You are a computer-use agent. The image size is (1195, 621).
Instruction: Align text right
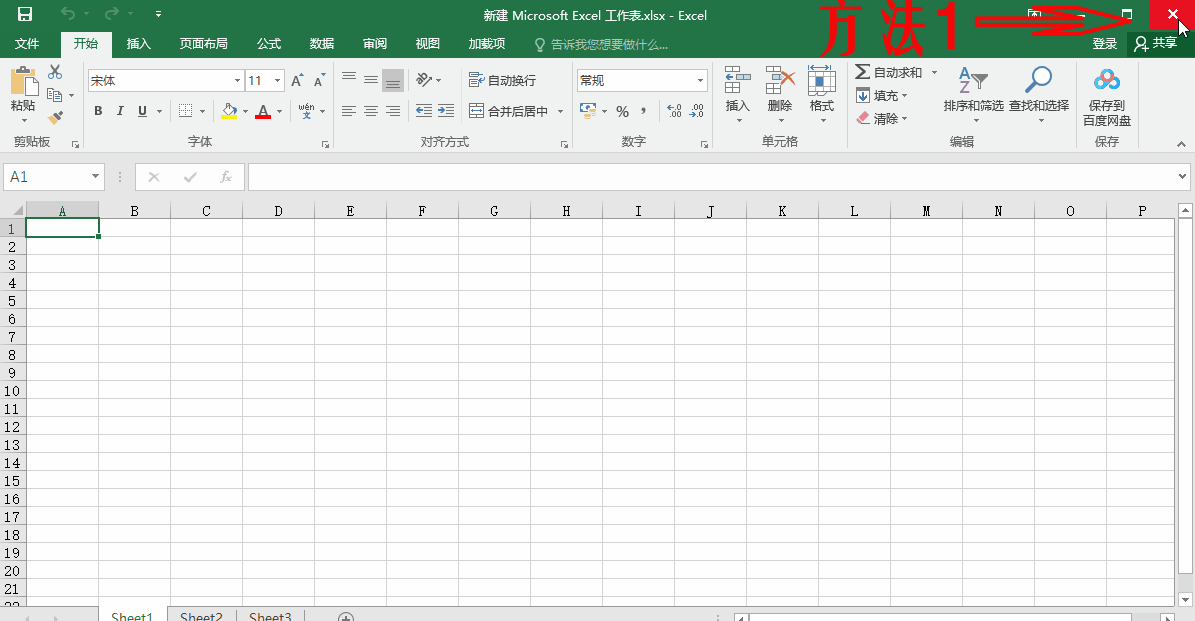pyautogui.click(x=393, y=111)
